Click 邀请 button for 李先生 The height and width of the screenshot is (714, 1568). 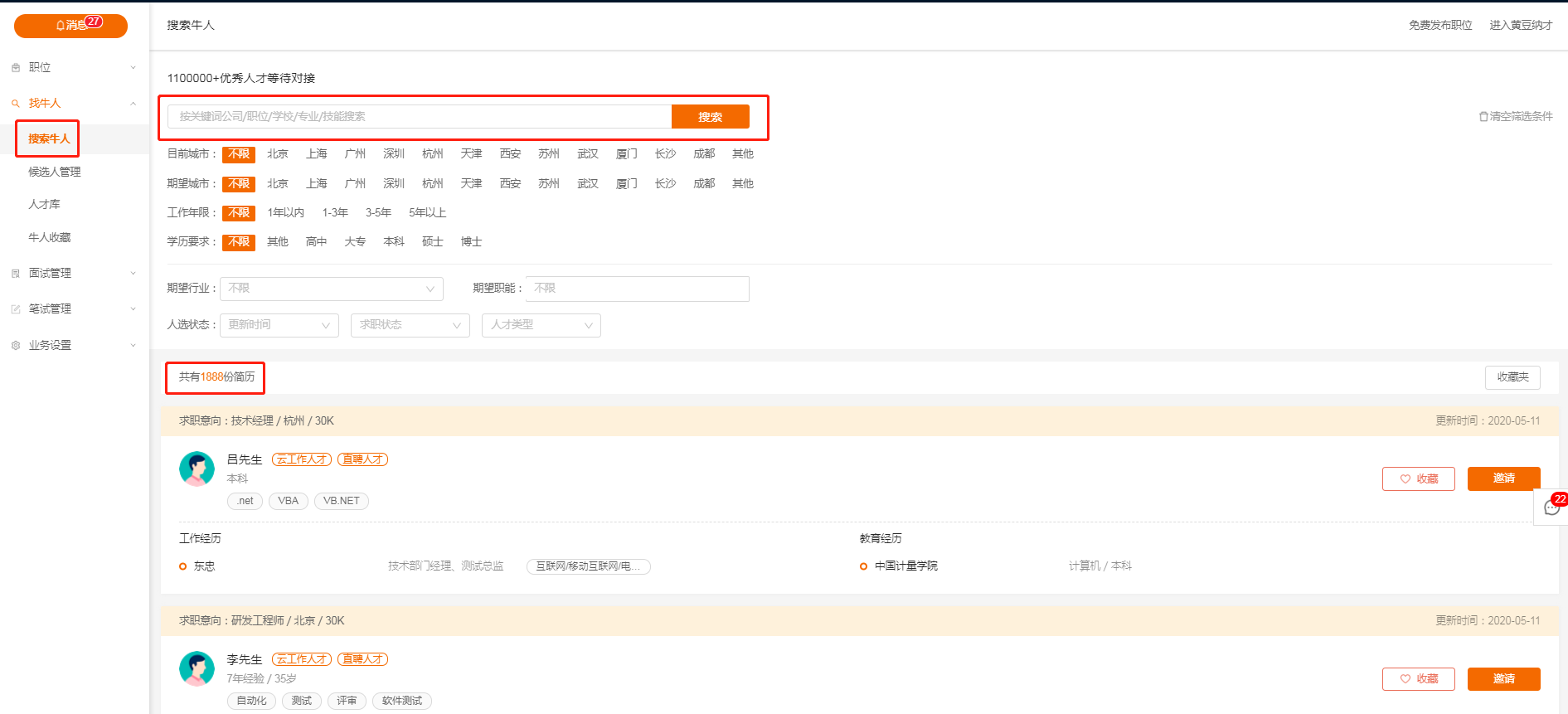click(1504, 679)
